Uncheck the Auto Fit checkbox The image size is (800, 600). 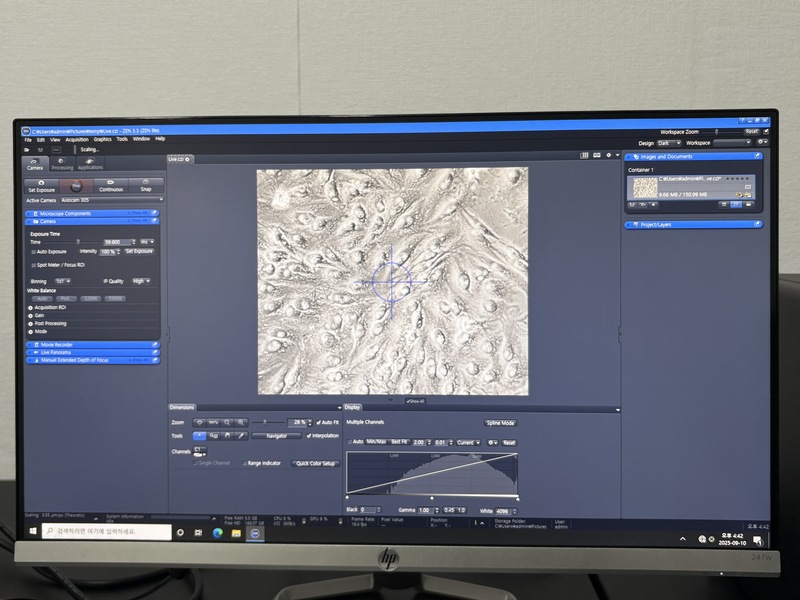[x=319, y=423]
